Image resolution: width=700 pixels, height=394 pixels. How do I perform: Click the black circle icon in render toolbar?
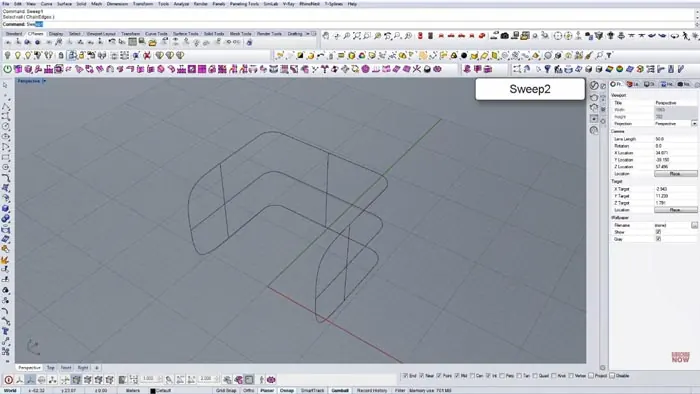pos(464,55)
